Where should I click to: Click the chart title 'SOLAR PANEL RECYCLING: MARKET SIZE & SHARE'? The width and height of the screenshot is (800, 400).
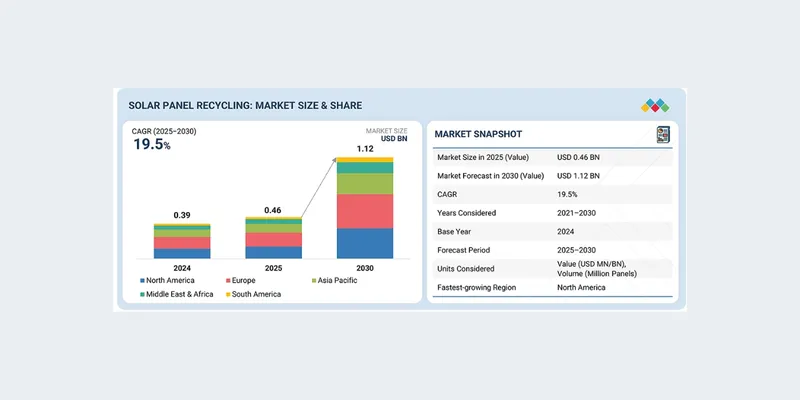point(245,106)
